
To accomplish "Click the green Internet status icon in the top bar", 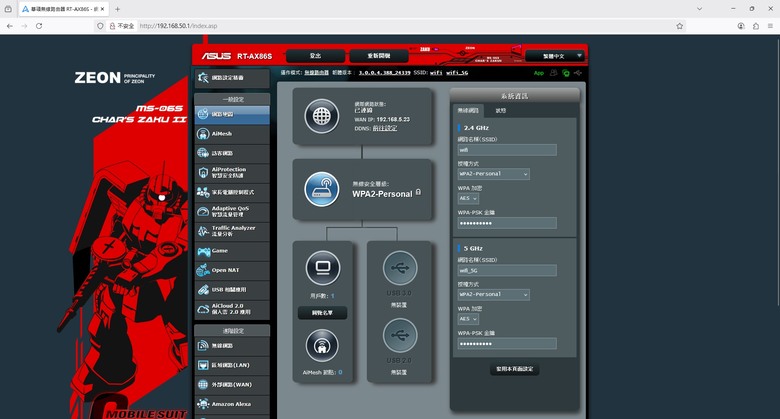I will (x=566, y=73).
